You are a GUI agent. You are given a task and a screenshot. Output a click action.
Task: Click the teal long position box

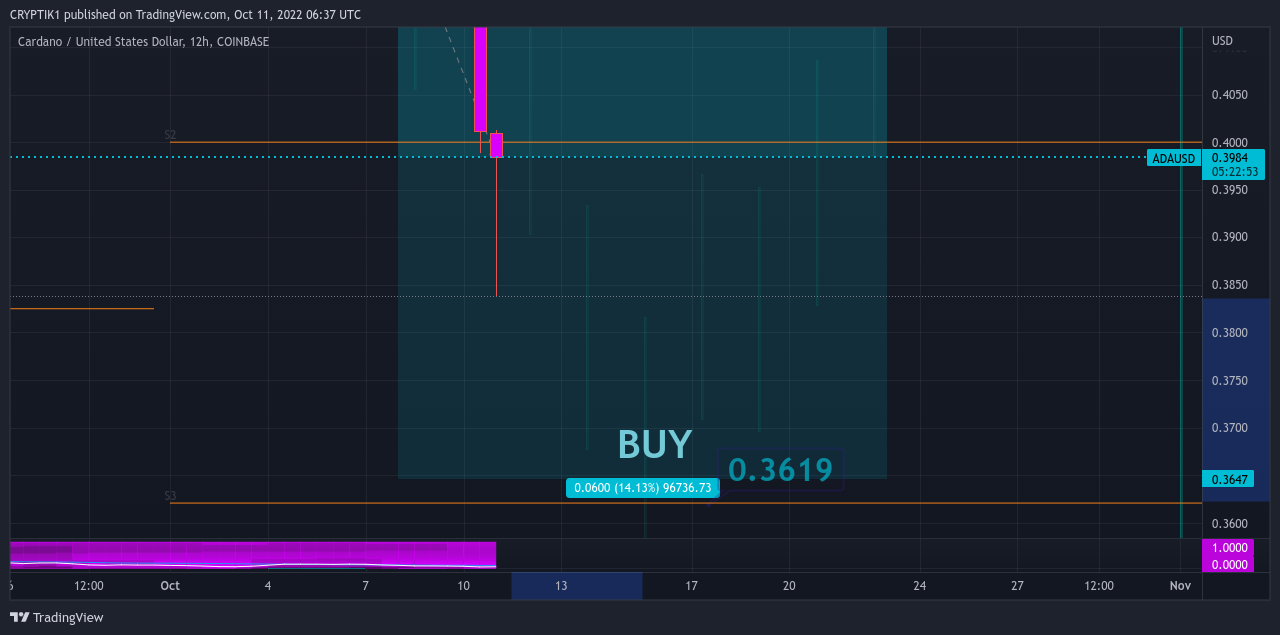point(642,252)
